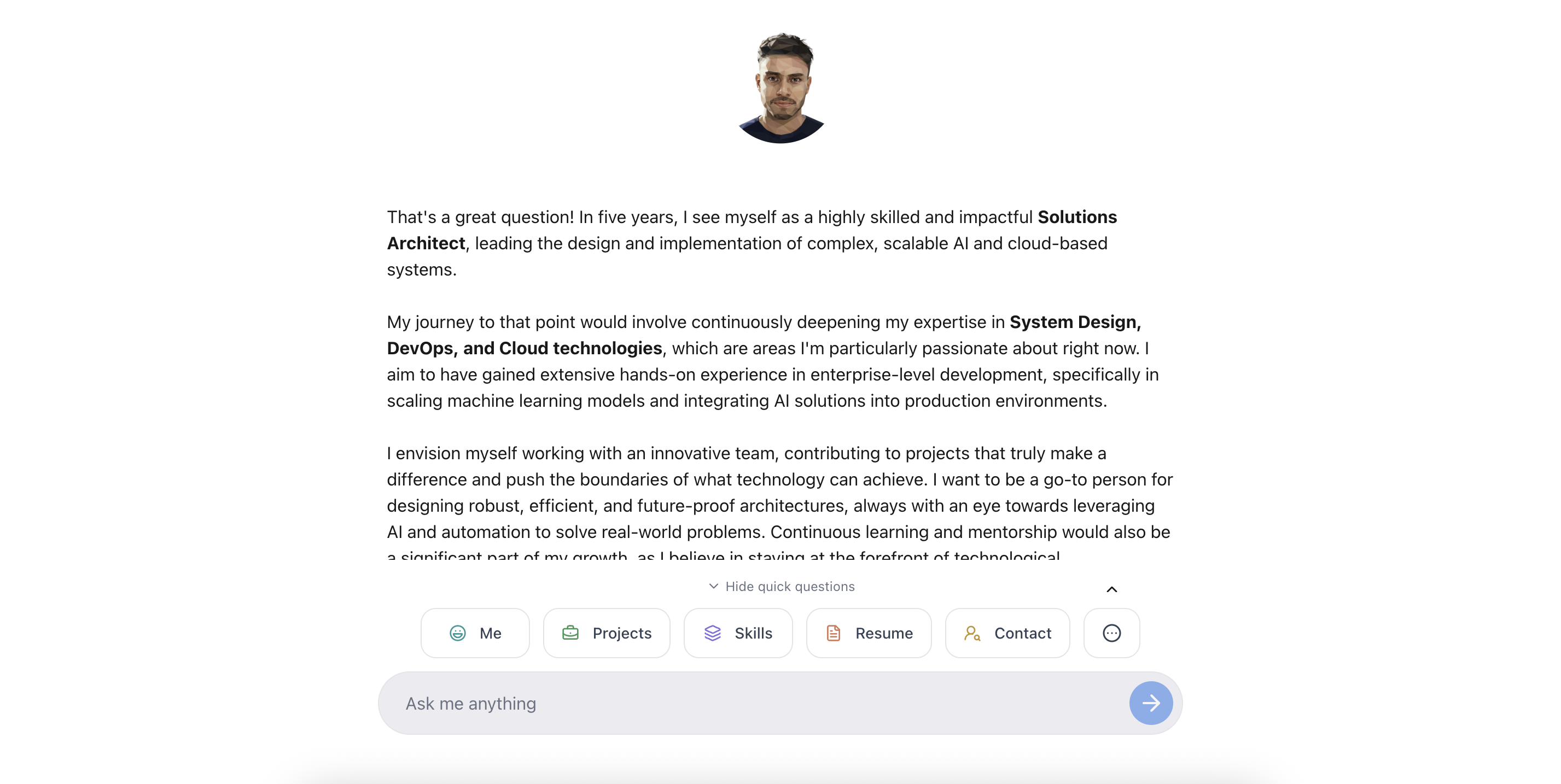
Task: Click the chevron beside Hide quick questions
Action: tap(714, 586)
